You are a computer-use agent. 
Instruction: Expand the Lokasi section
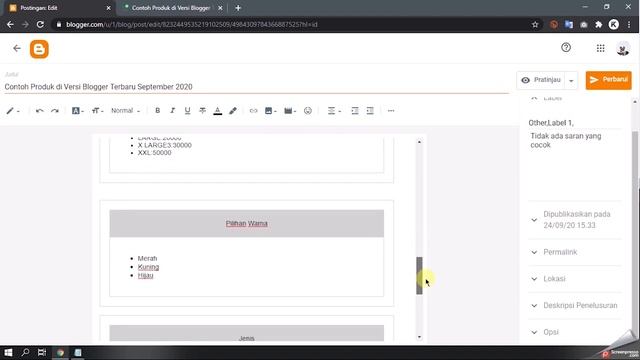click(575, 279)
